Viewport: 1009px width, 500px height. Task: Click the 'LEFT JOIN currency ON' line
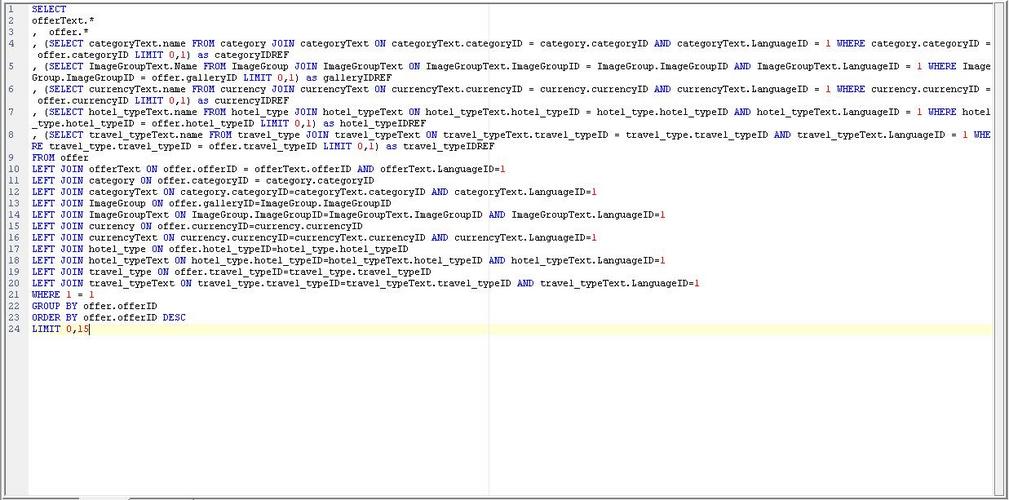[x=197, y=227]
